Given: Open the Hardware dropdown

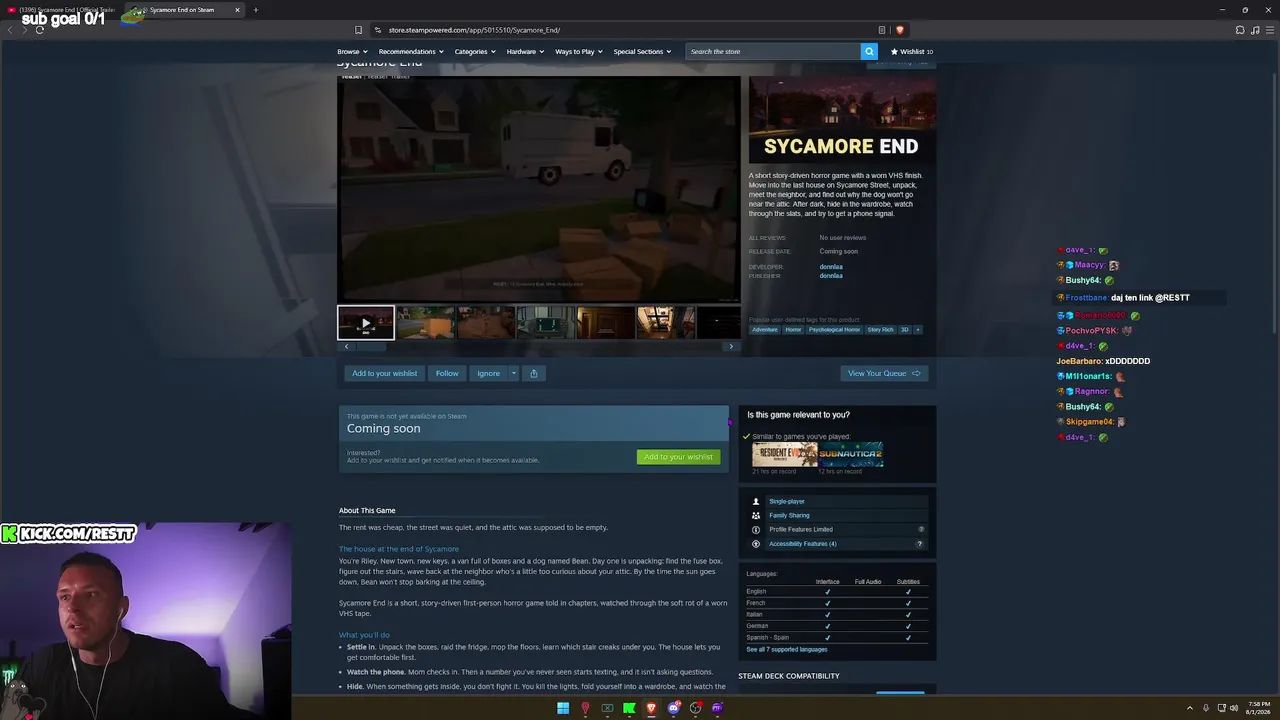Looking at the screenshot, I should click(525, 51).
